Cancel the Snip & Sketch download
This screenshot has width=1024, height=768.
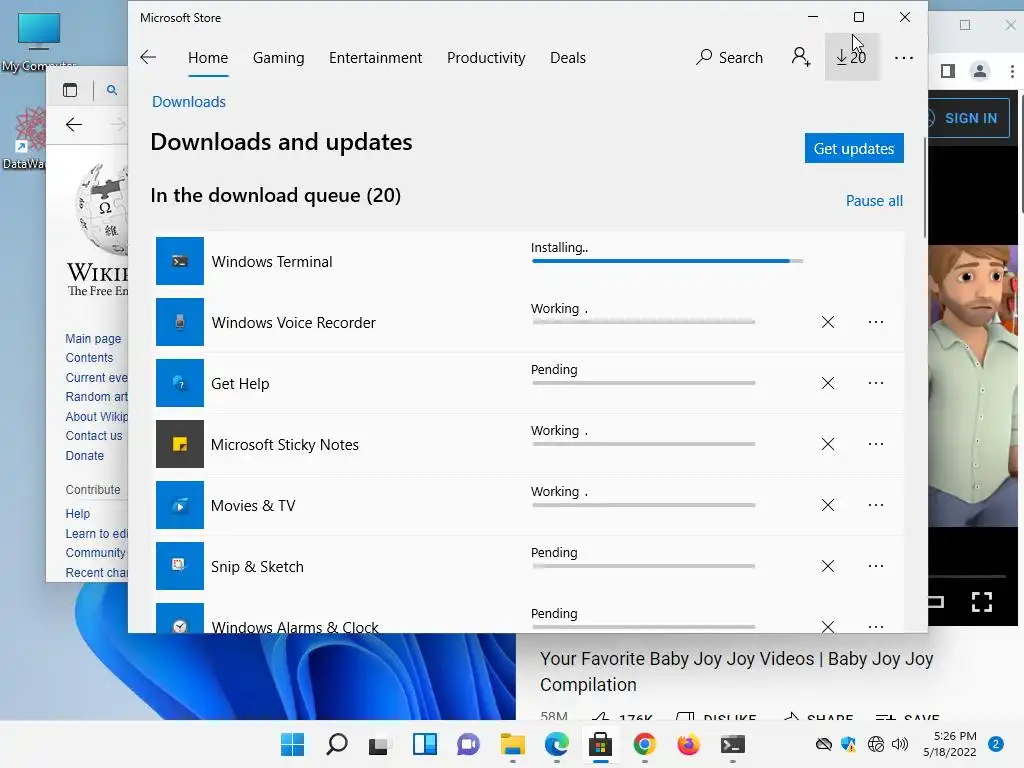[828, 566]
